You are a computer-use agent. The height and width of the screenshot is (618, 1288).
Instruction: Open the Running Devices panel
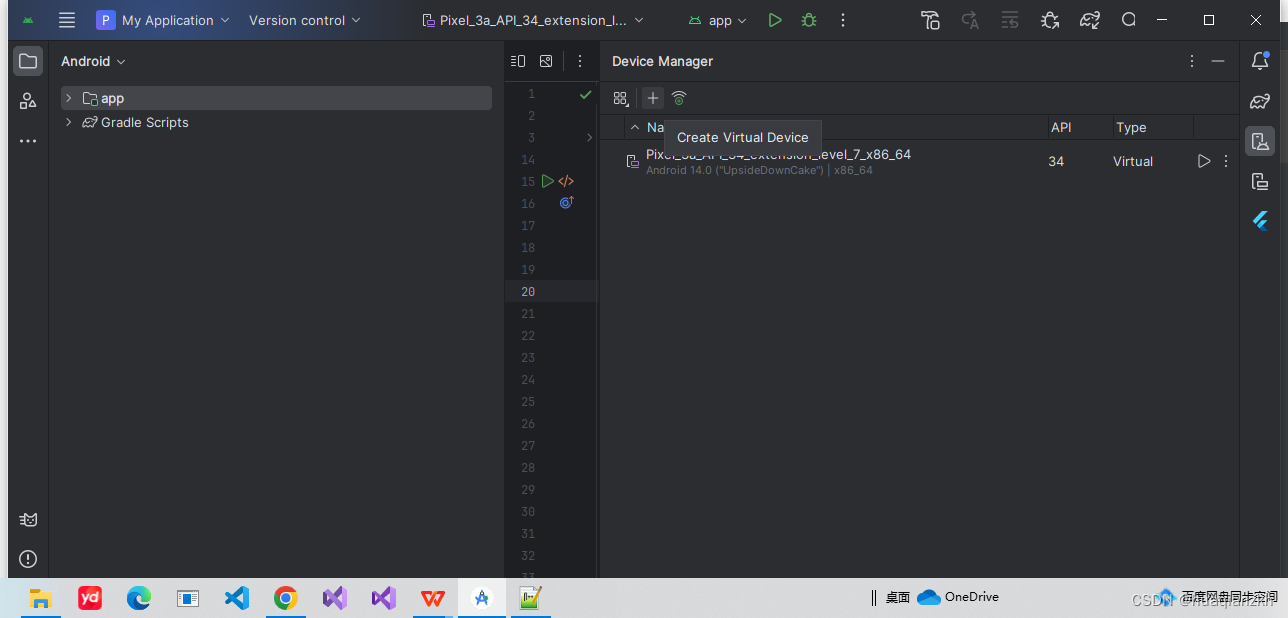click(x=1259, y=181)
